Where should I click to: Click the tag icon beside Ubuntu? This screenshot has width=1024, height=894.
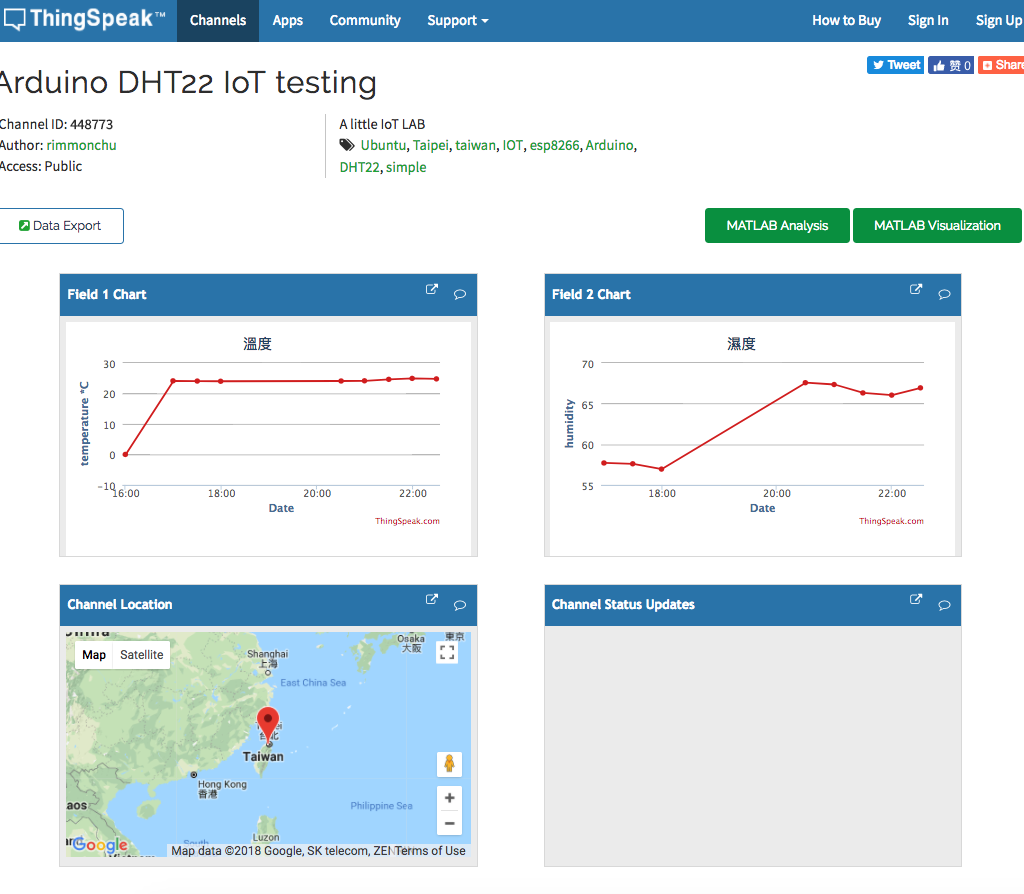coord(347,145)
